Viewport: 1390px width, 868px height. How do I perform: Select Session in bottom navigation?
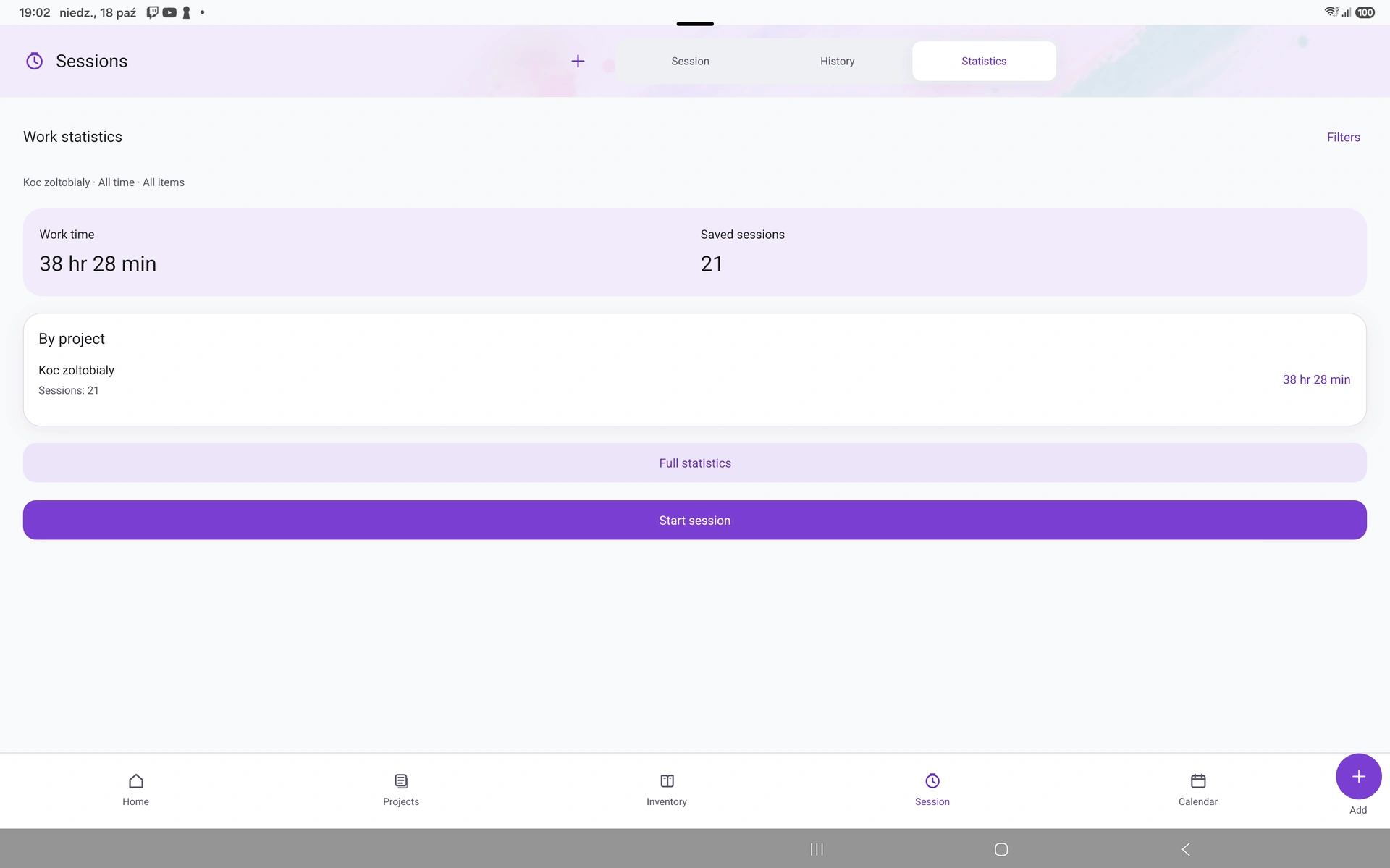click(932, 790)
